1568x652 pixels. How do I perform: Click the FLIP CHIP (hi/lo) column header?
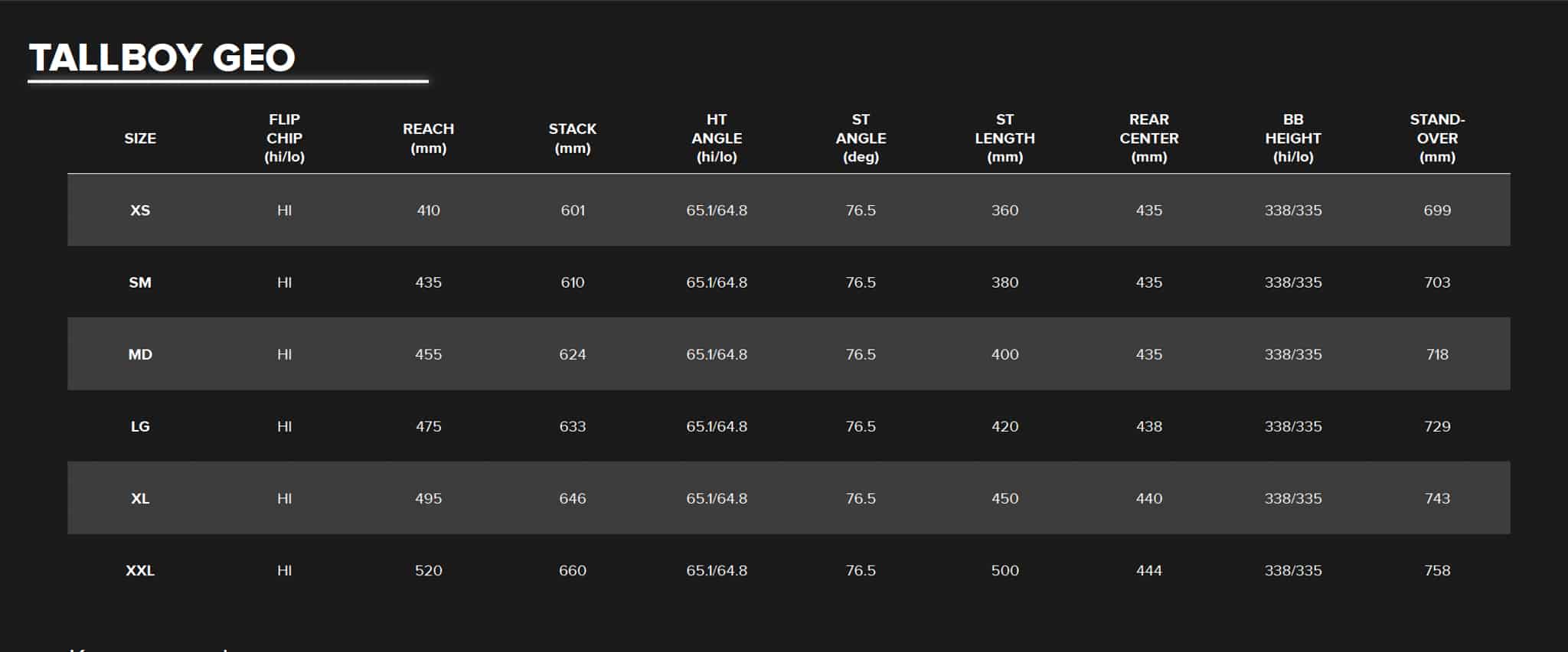(x=284, y=139)
